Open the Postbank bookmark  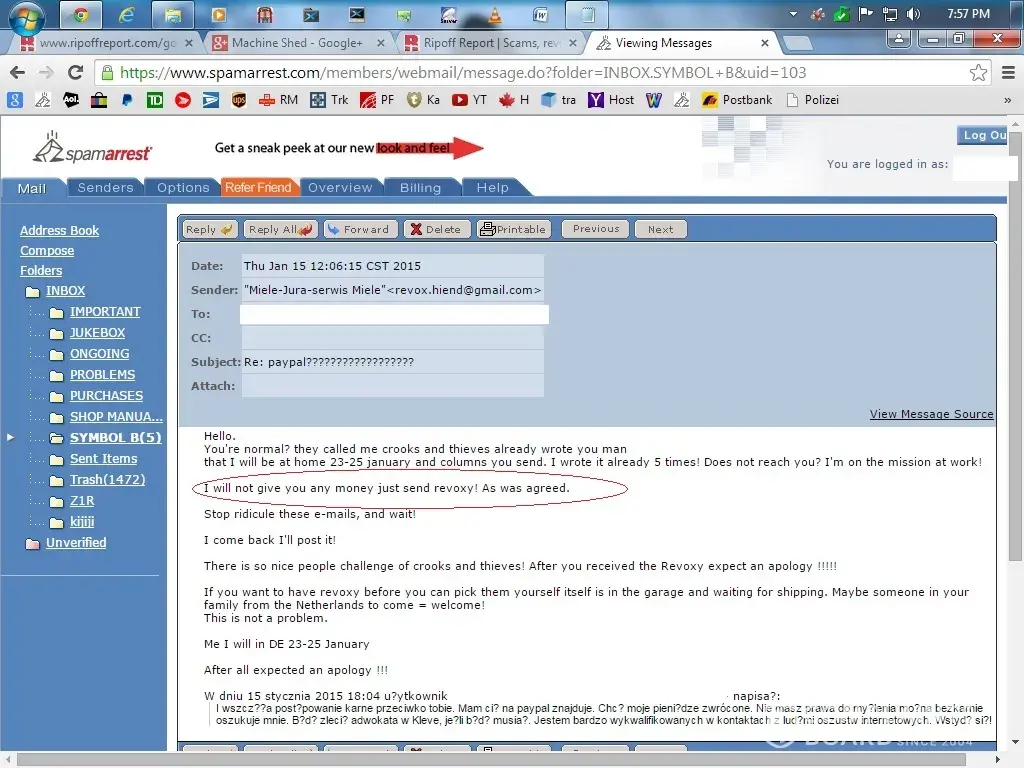click(737, 100)
